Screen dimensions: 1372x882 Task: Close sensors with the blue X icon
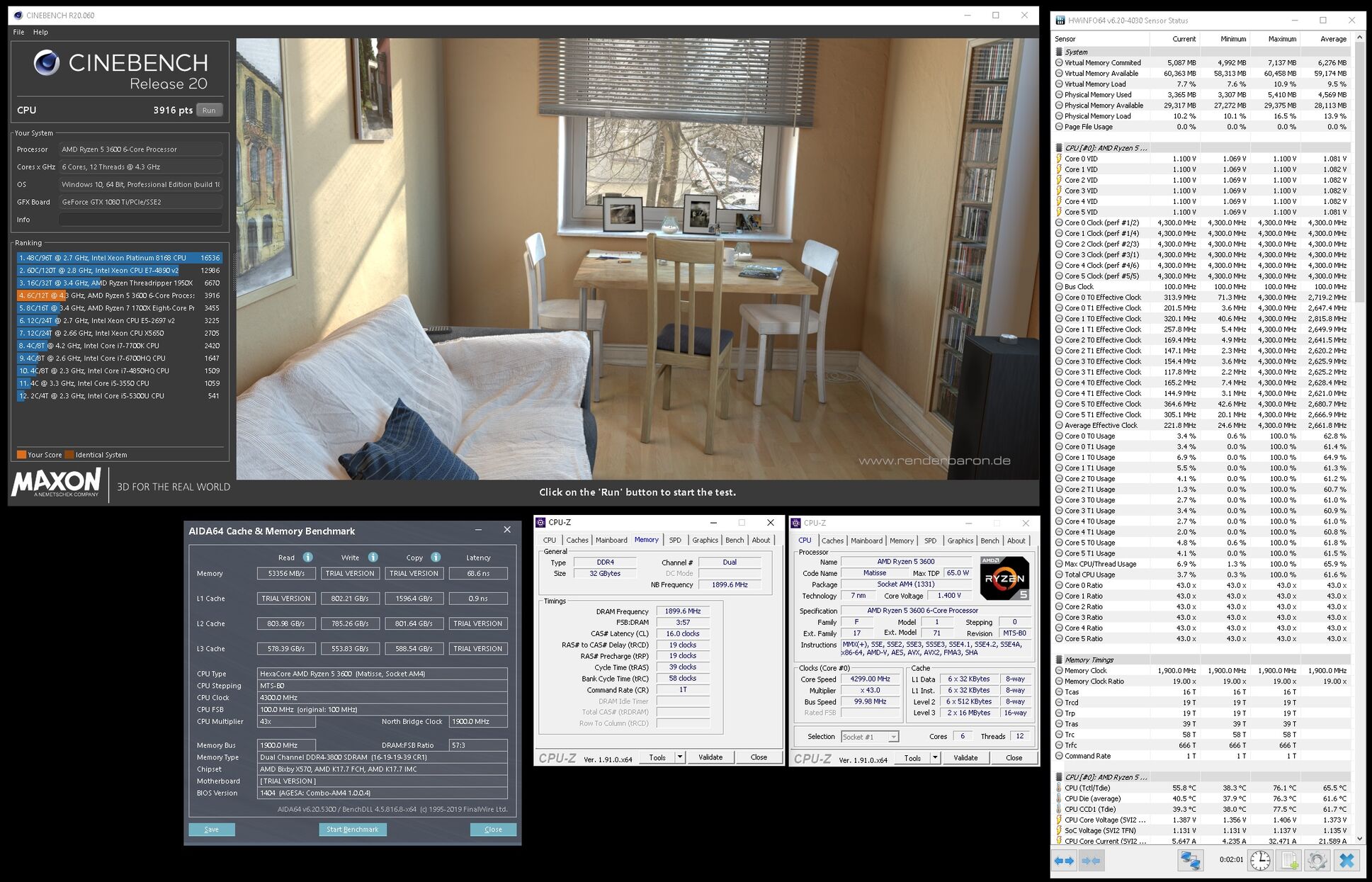[1347, 860]
